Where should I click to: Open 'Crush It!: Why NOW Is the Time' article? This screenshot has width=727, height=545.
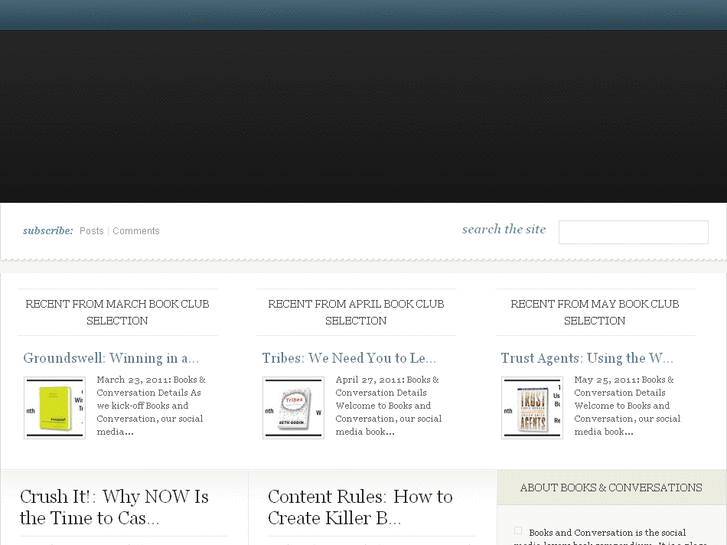coord(114,507)
